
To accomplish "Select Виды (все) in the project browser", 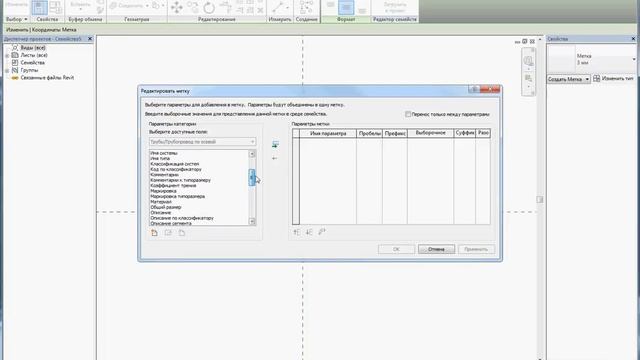I will 33,48.
